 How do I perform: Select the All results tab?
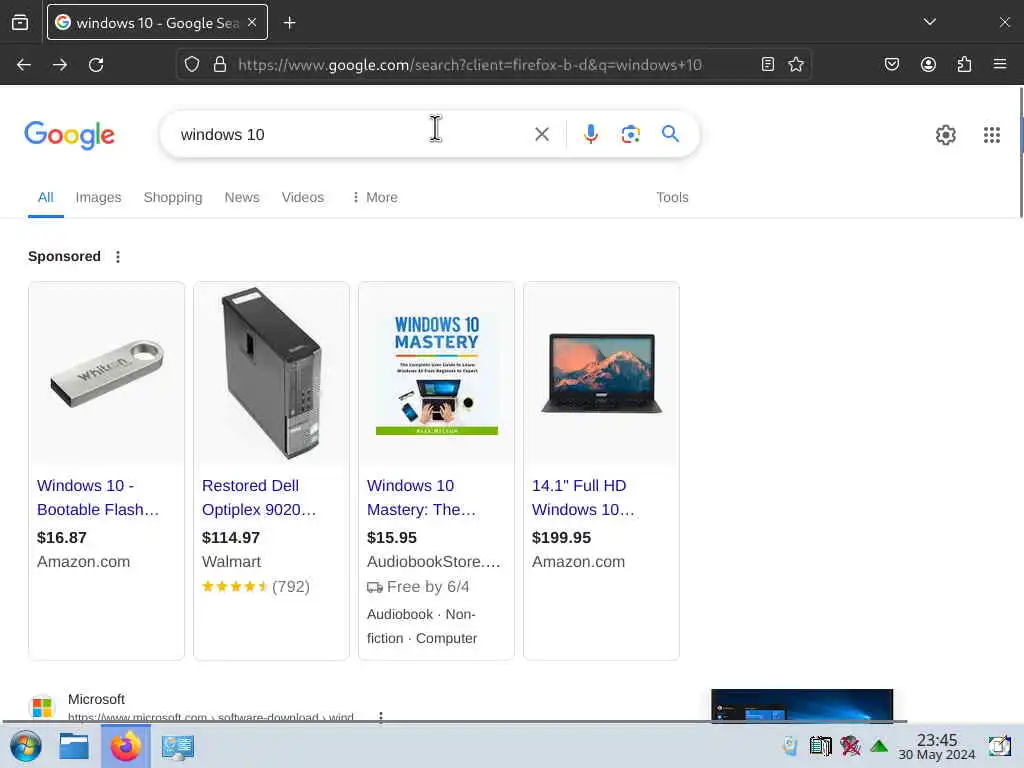point(46,197)
